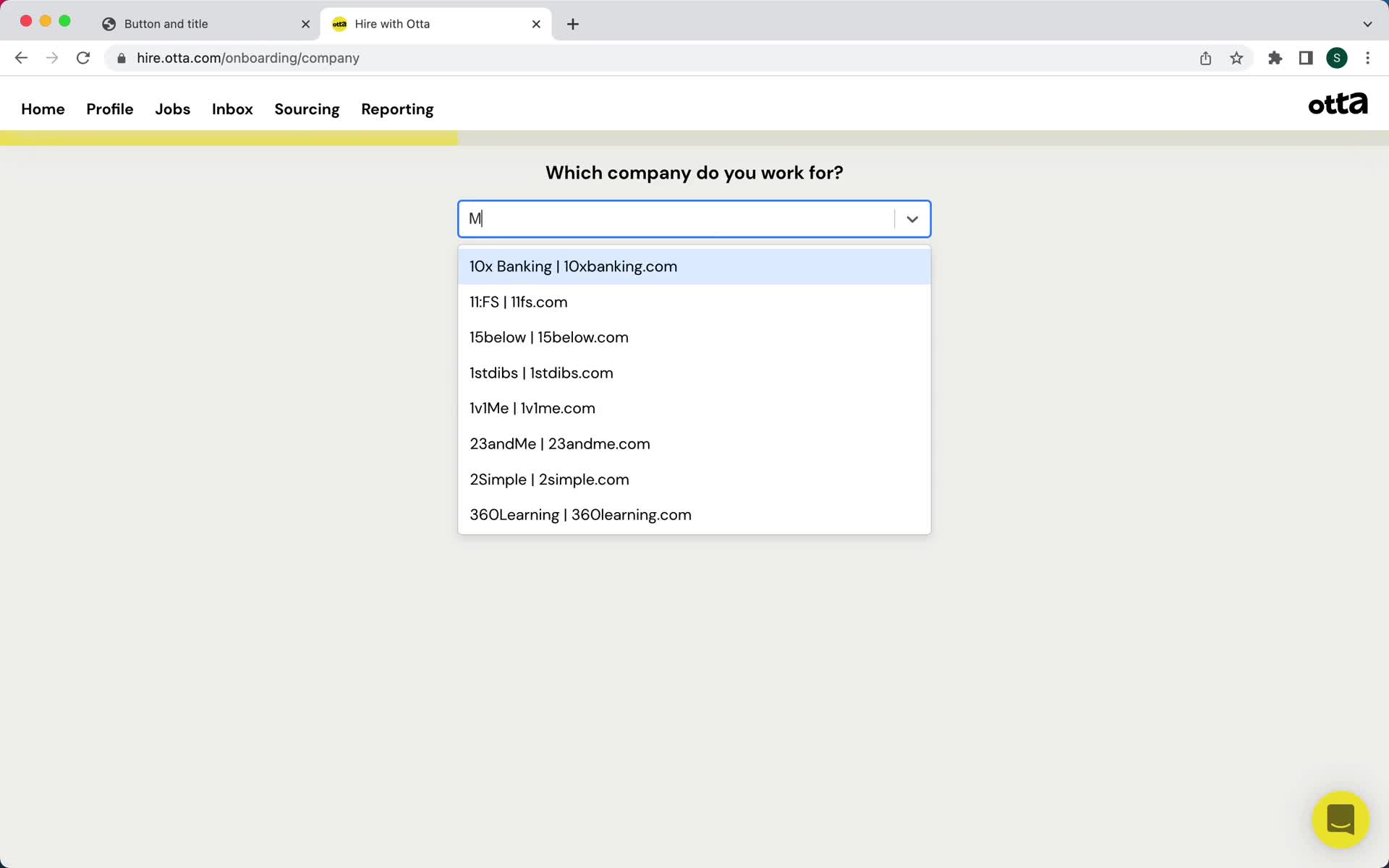The image size is (1389, 868).
Task: Click the Home navigation icon
Action: coord(43,109)
